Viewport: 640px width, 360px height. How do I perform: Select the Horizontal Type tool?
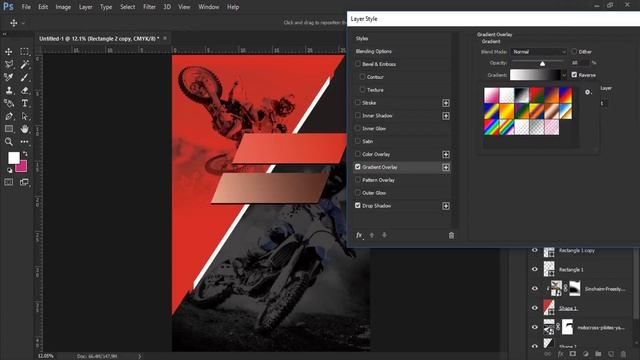tap(24, 103)
